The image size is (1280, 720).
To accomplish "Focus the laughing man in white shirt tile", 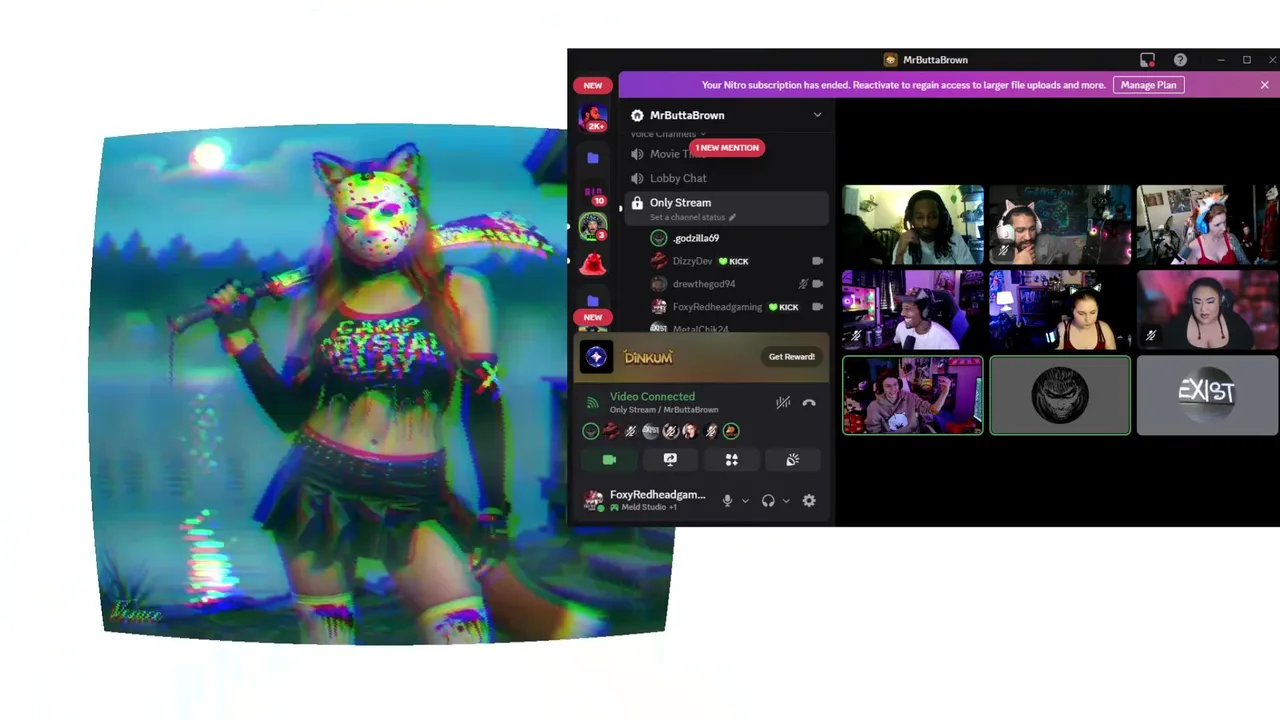I will point(912,310).
